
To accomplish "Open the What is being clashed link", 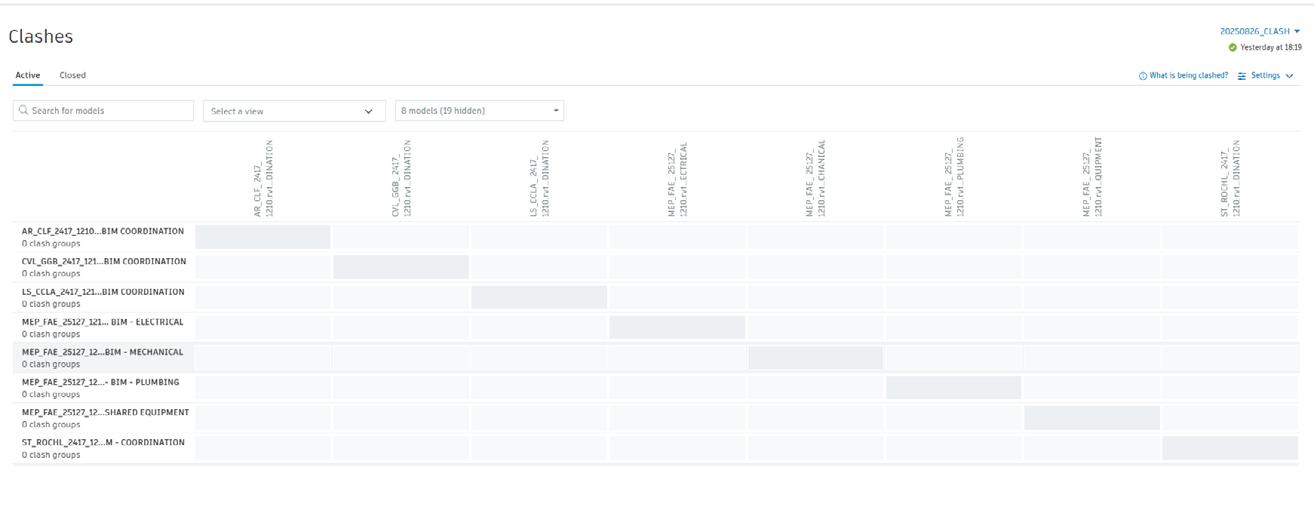I will tap(1188, 76).
